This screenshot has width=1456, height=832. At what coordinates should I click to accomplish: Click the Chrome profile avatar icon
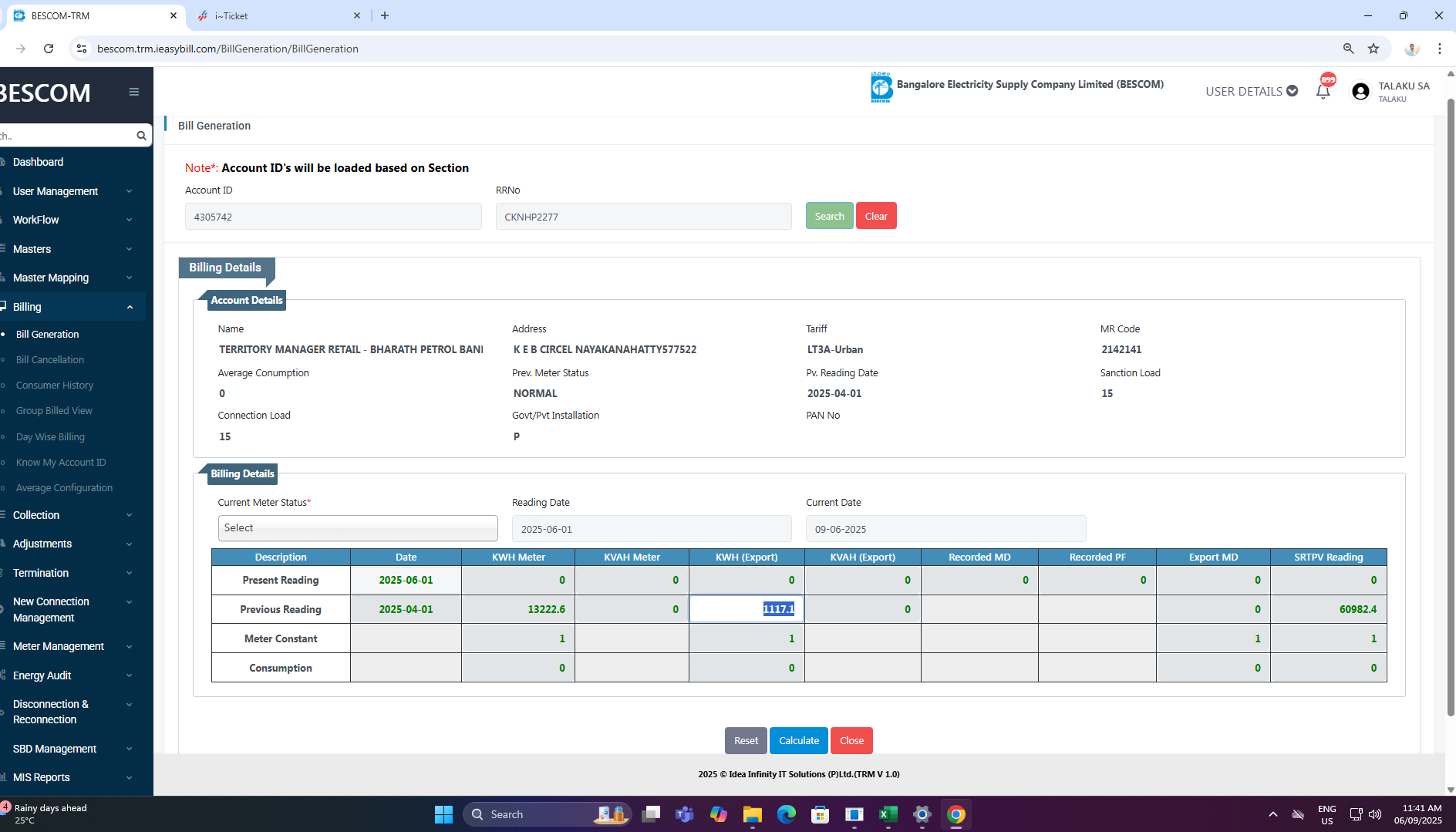[1412, 49]
